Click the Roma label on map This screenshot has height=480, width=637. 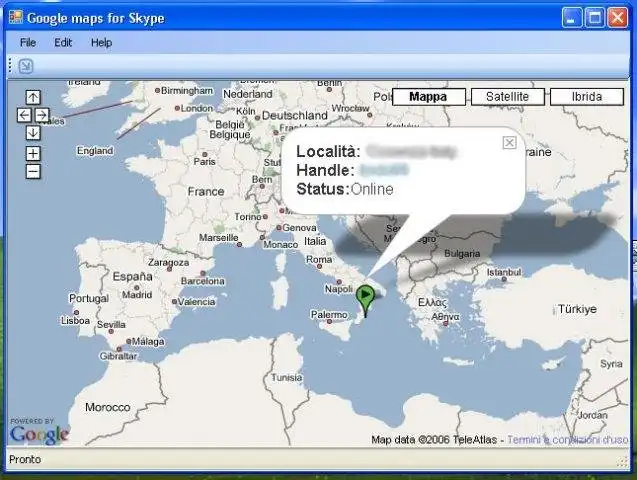319,259
